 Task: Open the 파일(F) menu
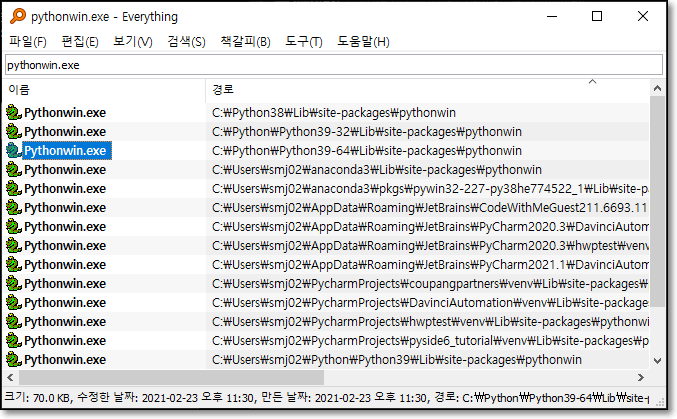point(28,41)
